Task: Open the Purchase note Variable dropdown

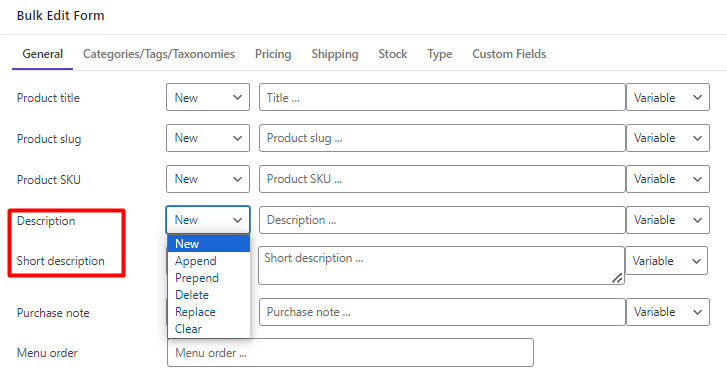Action: click(668, 312)
